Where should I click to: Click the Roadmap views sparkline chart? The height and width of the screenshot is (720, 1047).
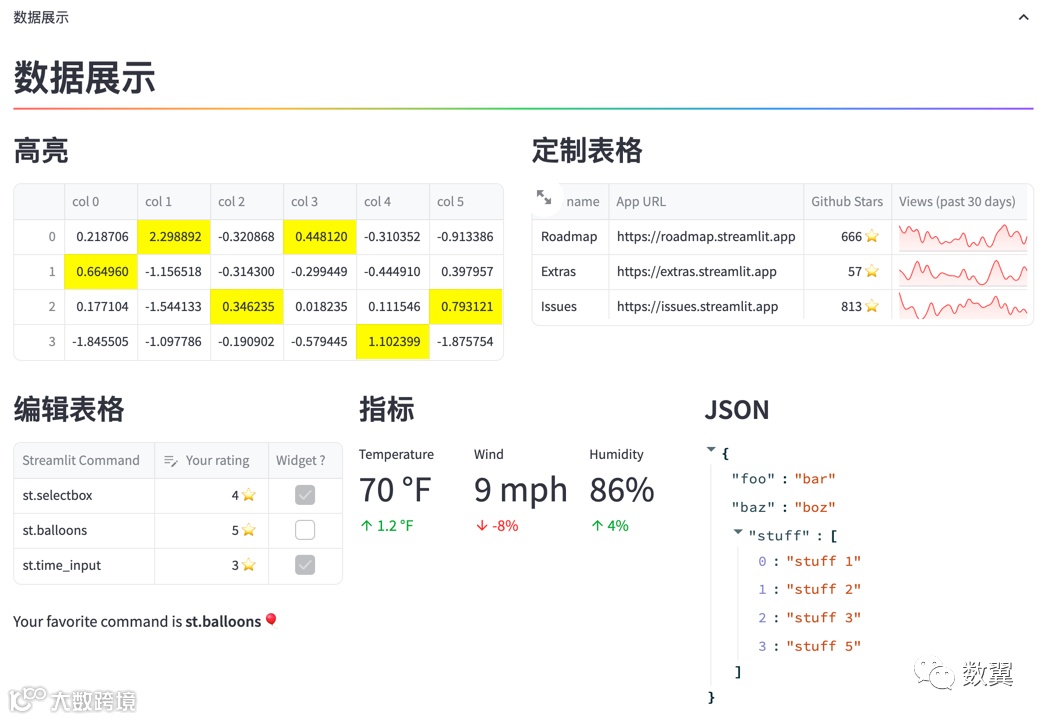pyautogui.click(x=962, y=236)
